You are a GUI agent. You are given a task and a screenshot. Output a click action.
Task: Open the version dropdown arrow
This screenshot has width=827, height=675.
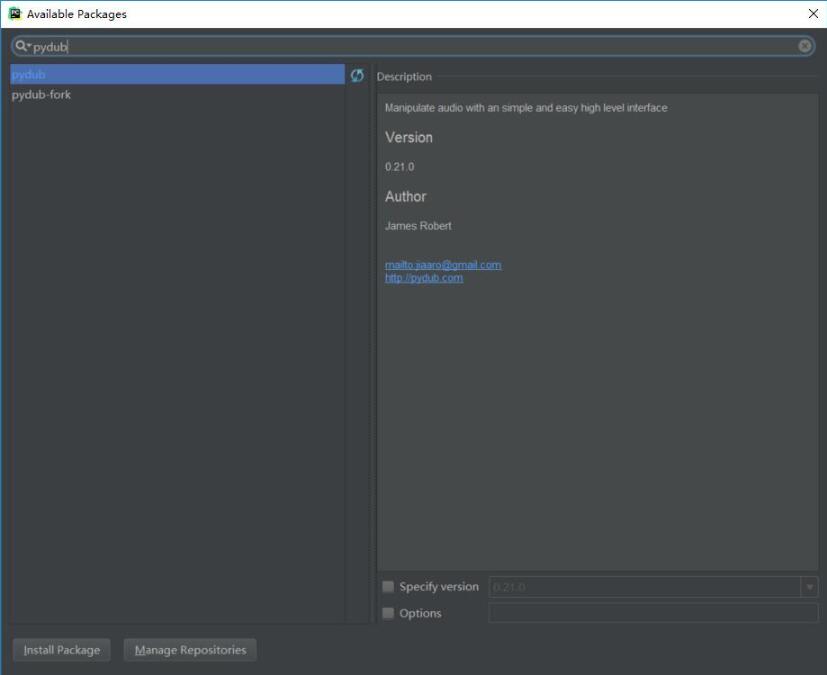(810, 587)
